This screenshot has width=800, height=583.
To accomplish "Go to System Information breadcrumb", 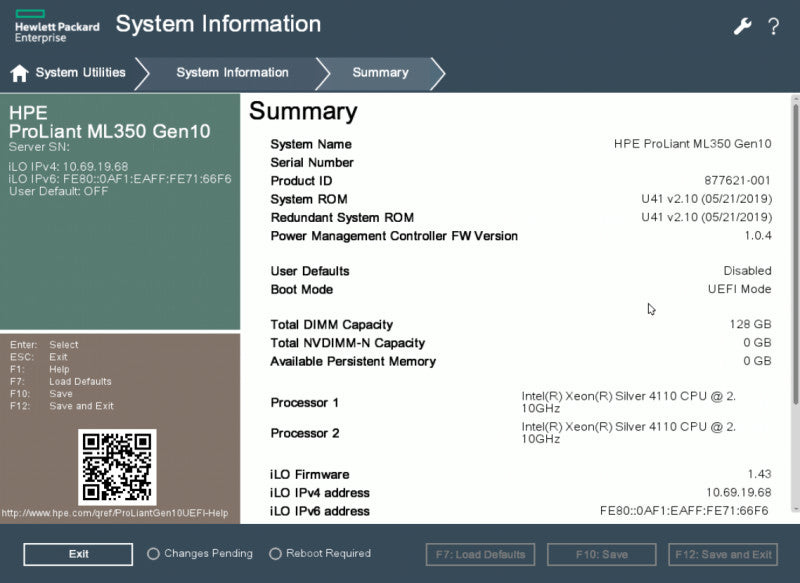I will tap(233, 72).
